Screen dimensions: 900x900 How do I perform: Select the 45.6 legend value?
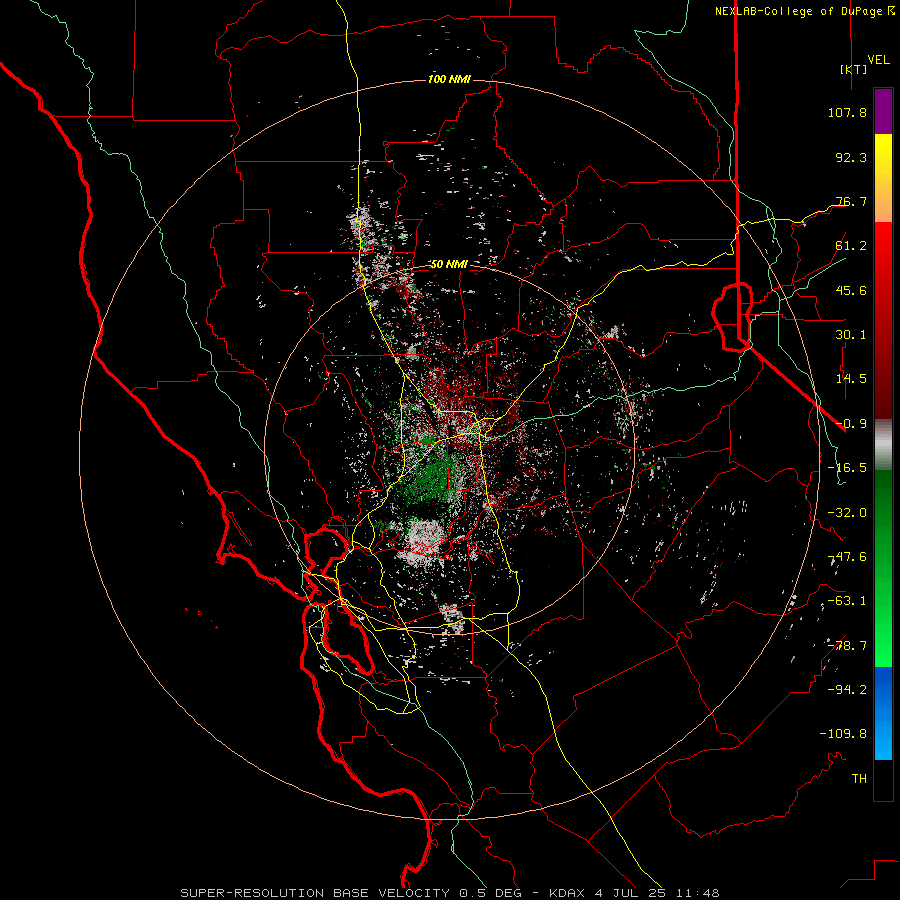[x=851, y=290]
